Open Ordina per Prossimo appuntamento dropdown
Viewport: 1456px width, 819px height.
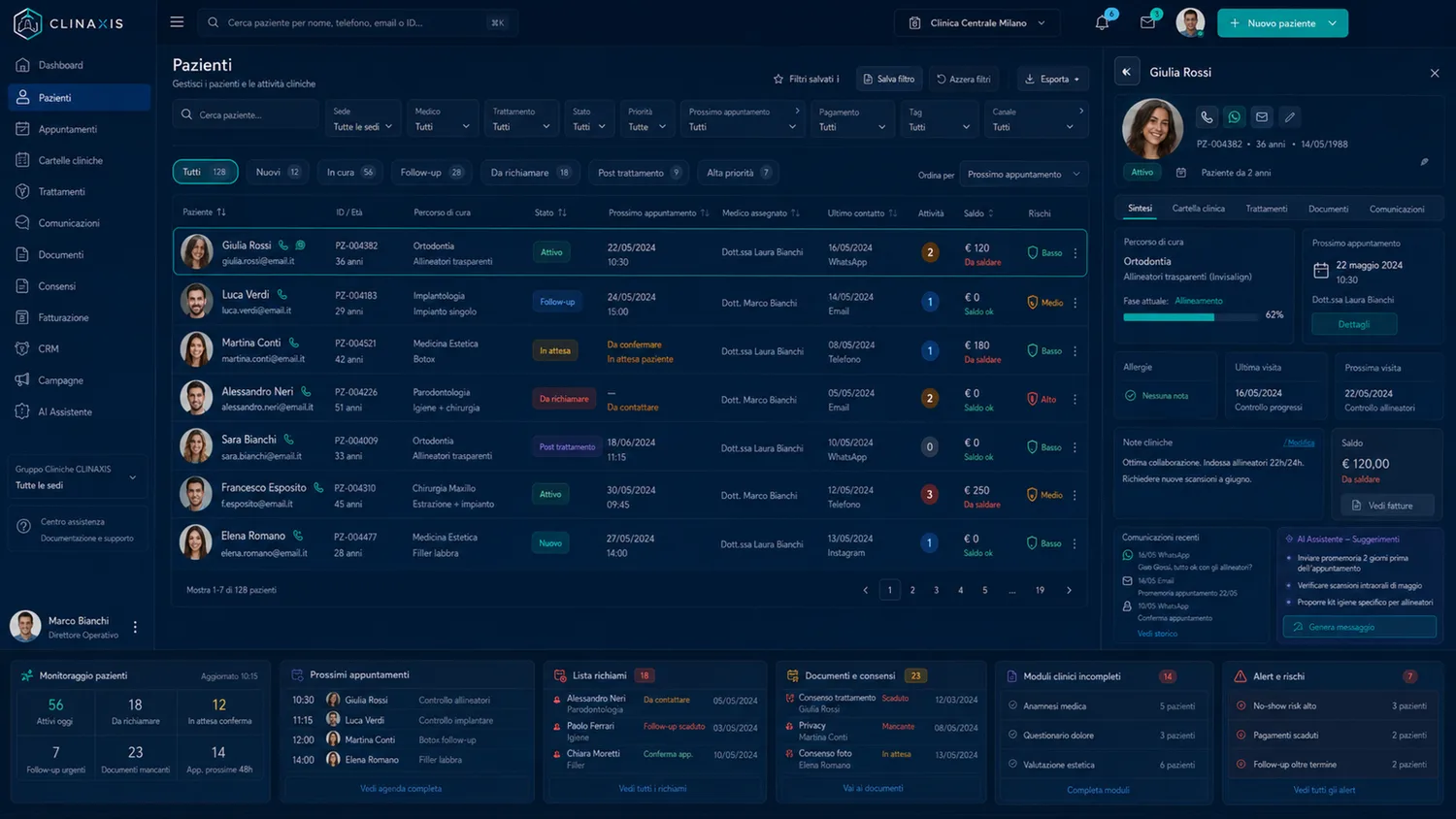(x=1023, y=175)
